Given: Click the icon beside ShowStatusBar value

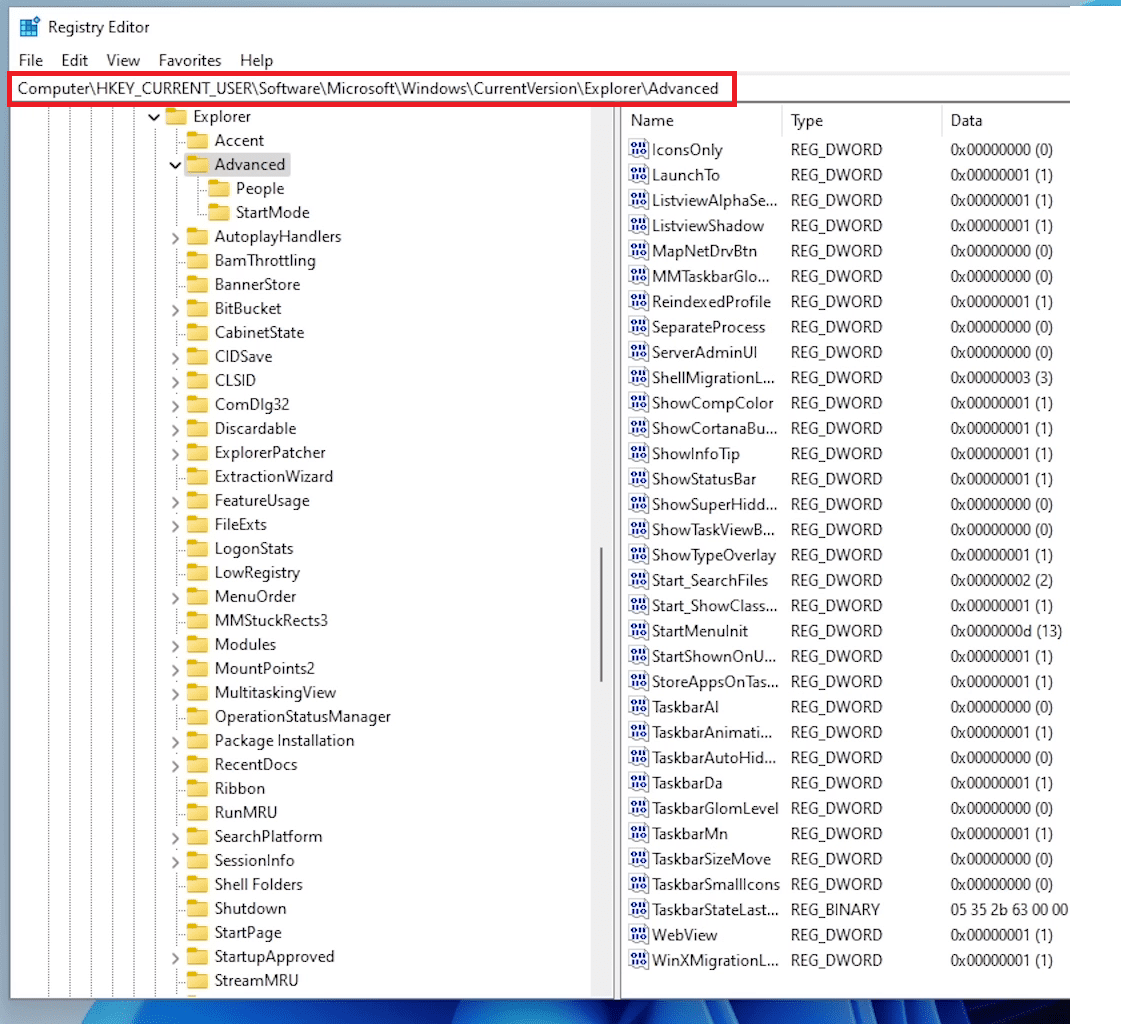Looking at the screenshot, I should [638, 479].
